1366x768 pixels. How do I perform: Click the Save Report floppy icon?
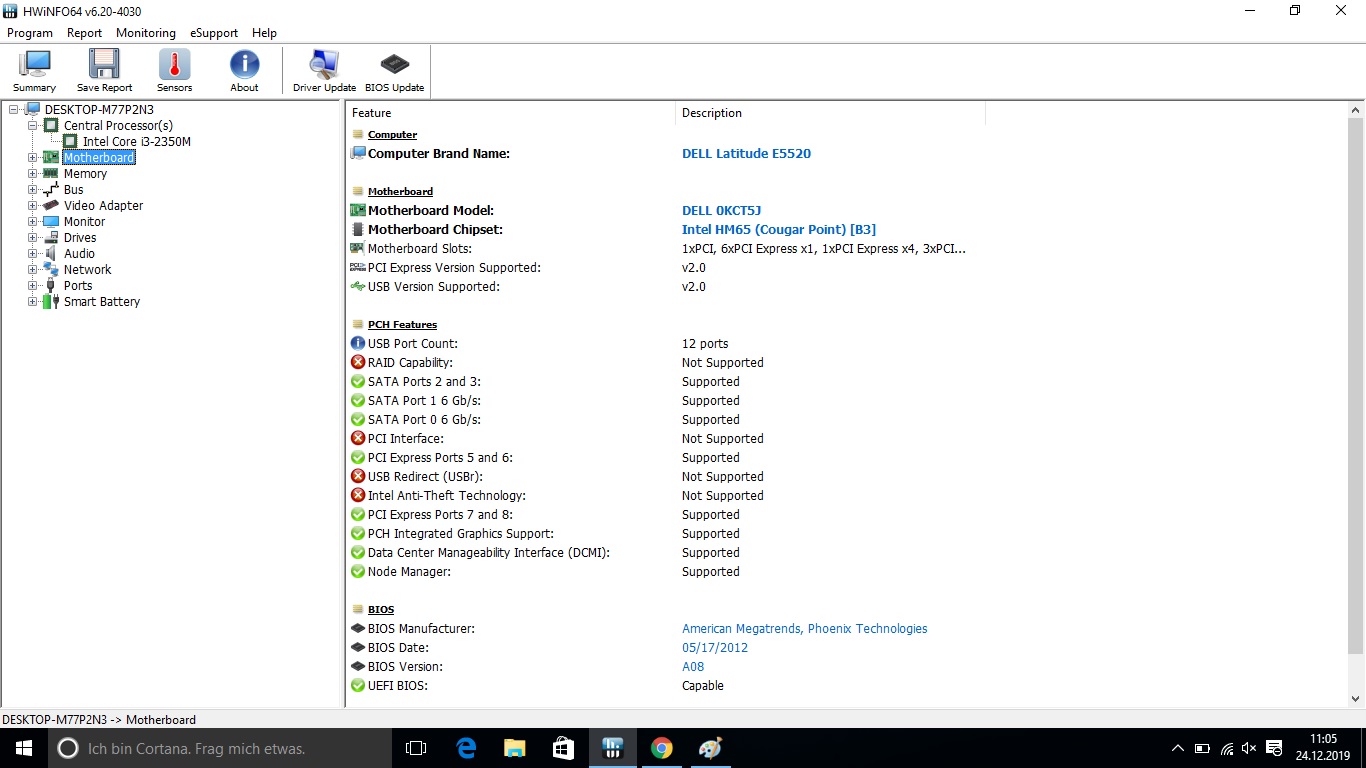tap(104, 71)
